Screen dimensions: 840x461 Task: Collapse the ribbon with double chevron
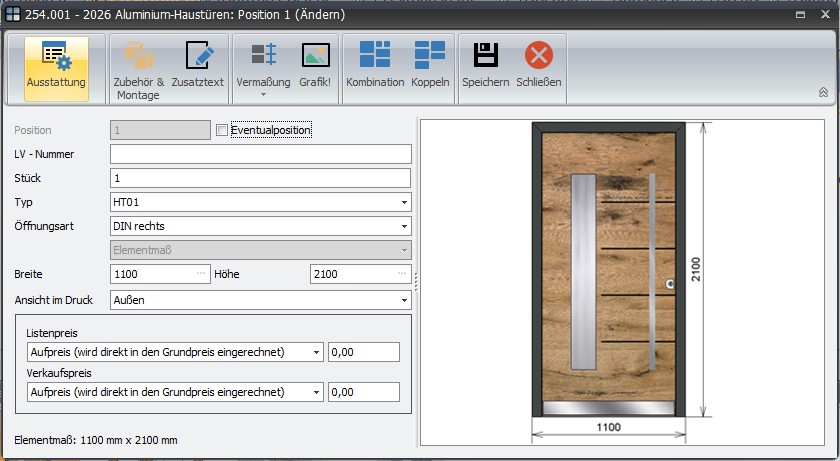coord(823,93)
